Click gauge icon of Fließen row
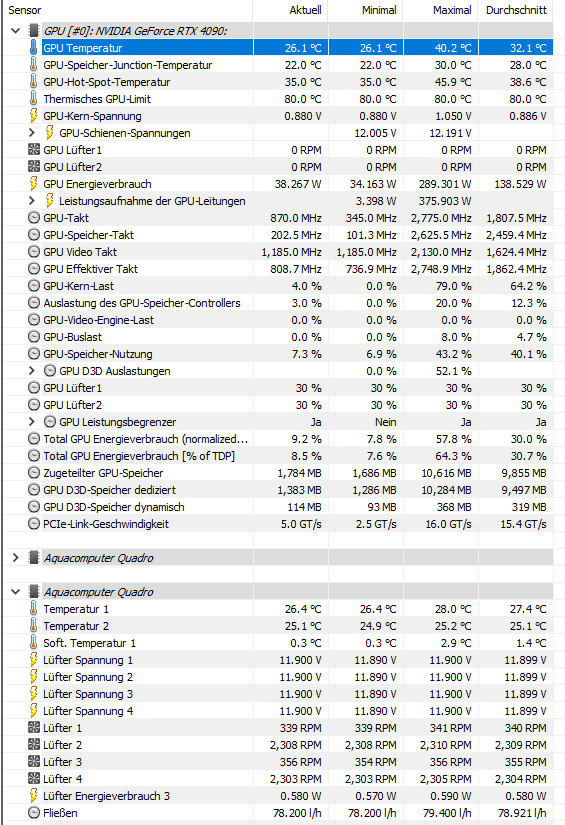 point(34,812)
